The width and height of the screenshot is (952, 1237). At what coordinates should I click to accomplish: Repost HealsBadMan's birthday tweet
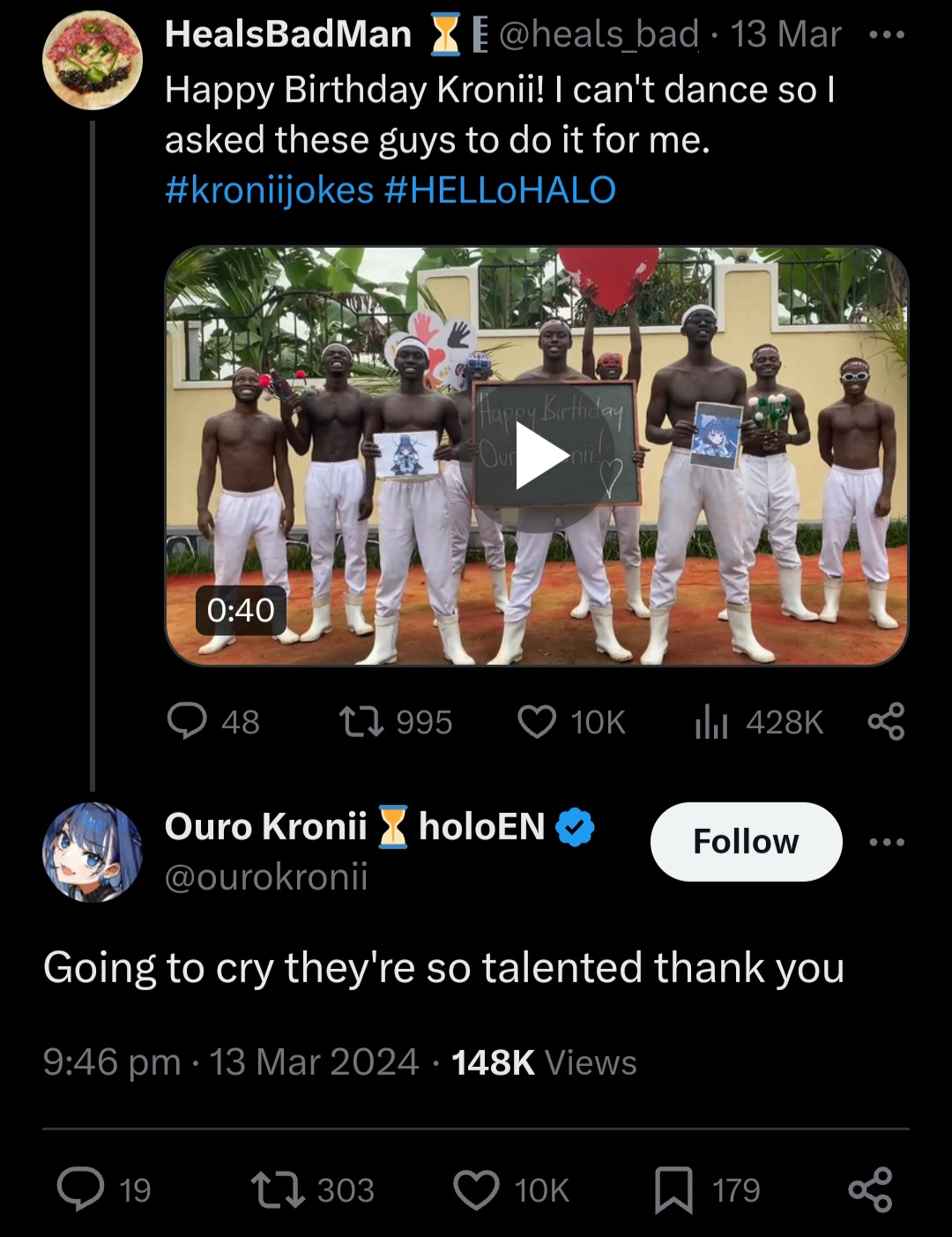[x=361, y=721]
